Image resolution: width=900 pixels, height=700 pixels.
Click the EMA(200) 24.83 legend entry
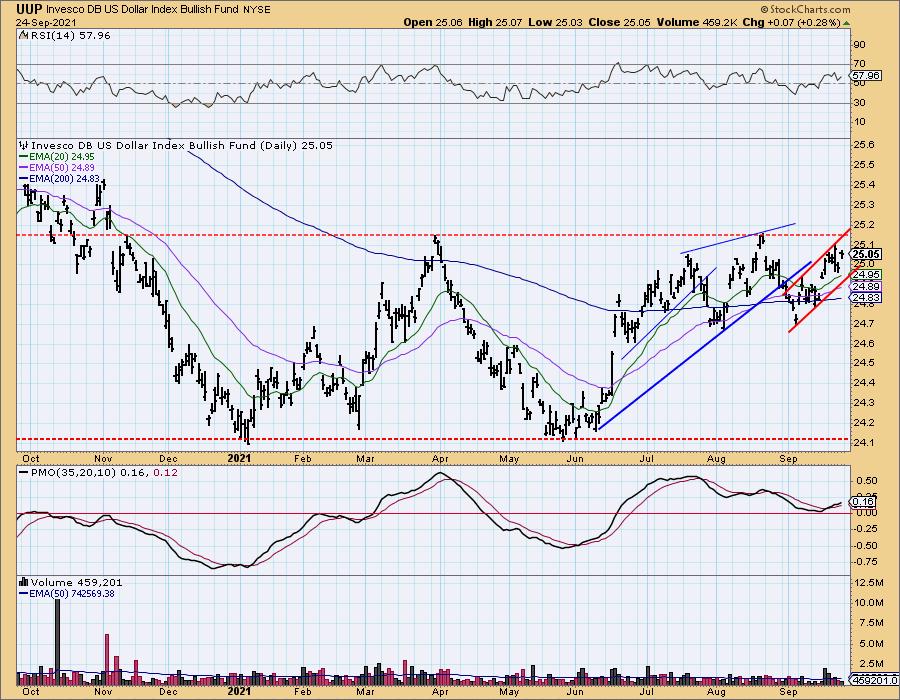59,178
